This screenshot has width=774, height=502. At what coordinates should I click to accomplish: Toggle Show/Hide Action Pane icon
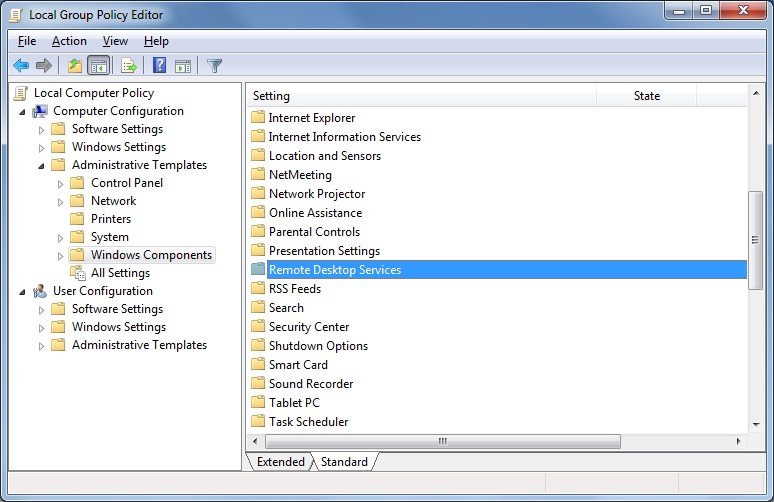[x=183, y=66]
